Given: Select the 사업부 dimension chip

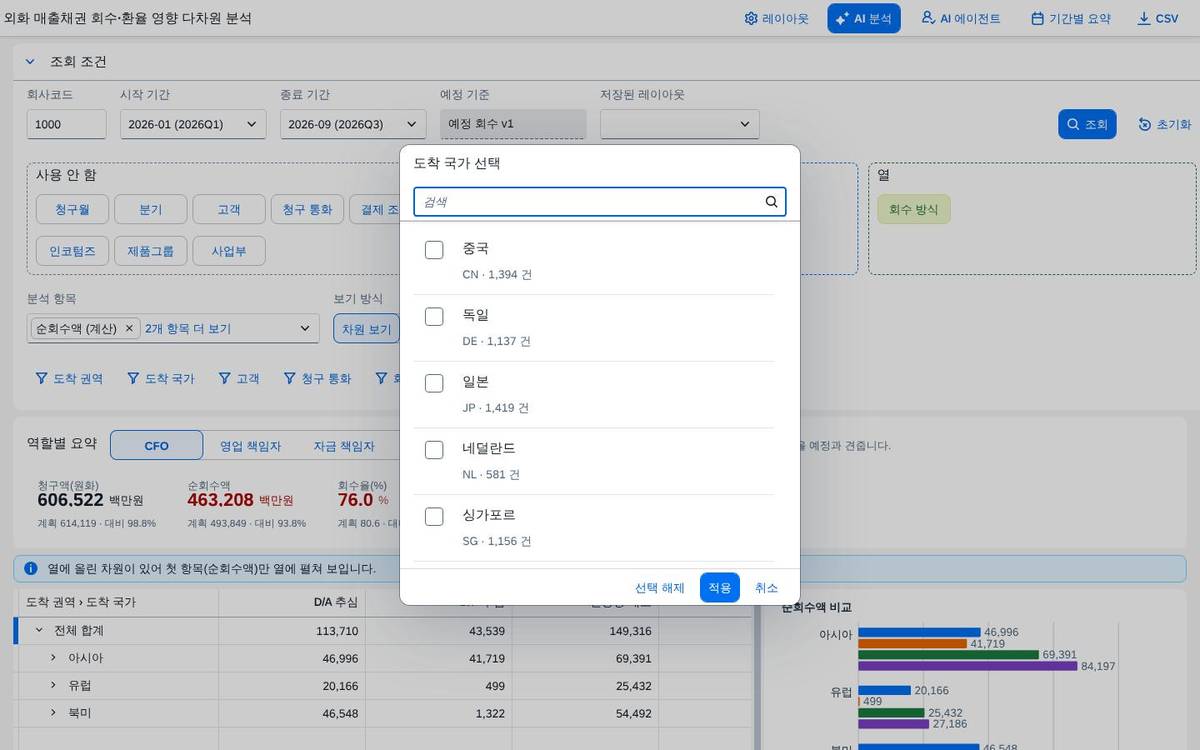Looking at the screenshot, I should 229,251.
